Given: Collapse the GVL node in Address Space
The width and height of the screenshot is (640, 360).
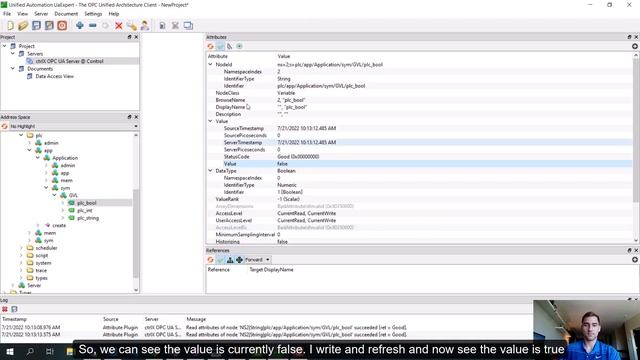Looking at the screenshot, I should (x=55, y=195).
